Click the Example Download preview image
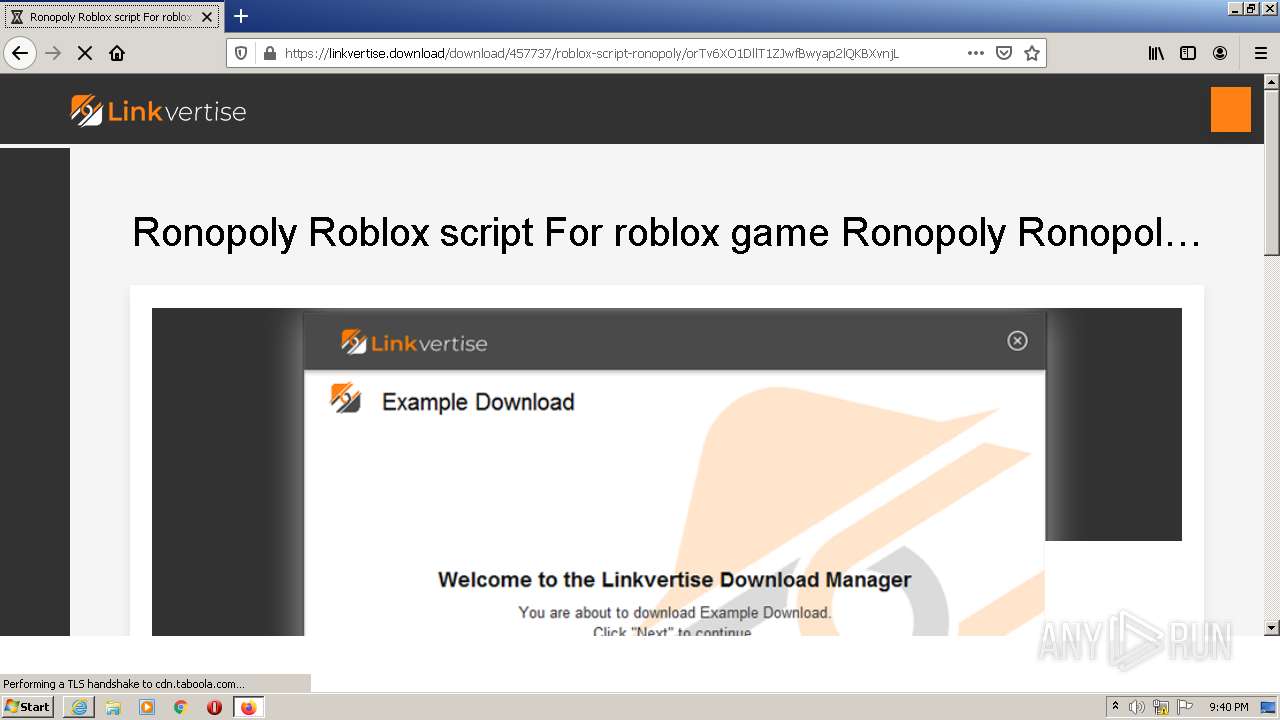The width and height of the screenshot is (1280, 720). tap(666, 471)
